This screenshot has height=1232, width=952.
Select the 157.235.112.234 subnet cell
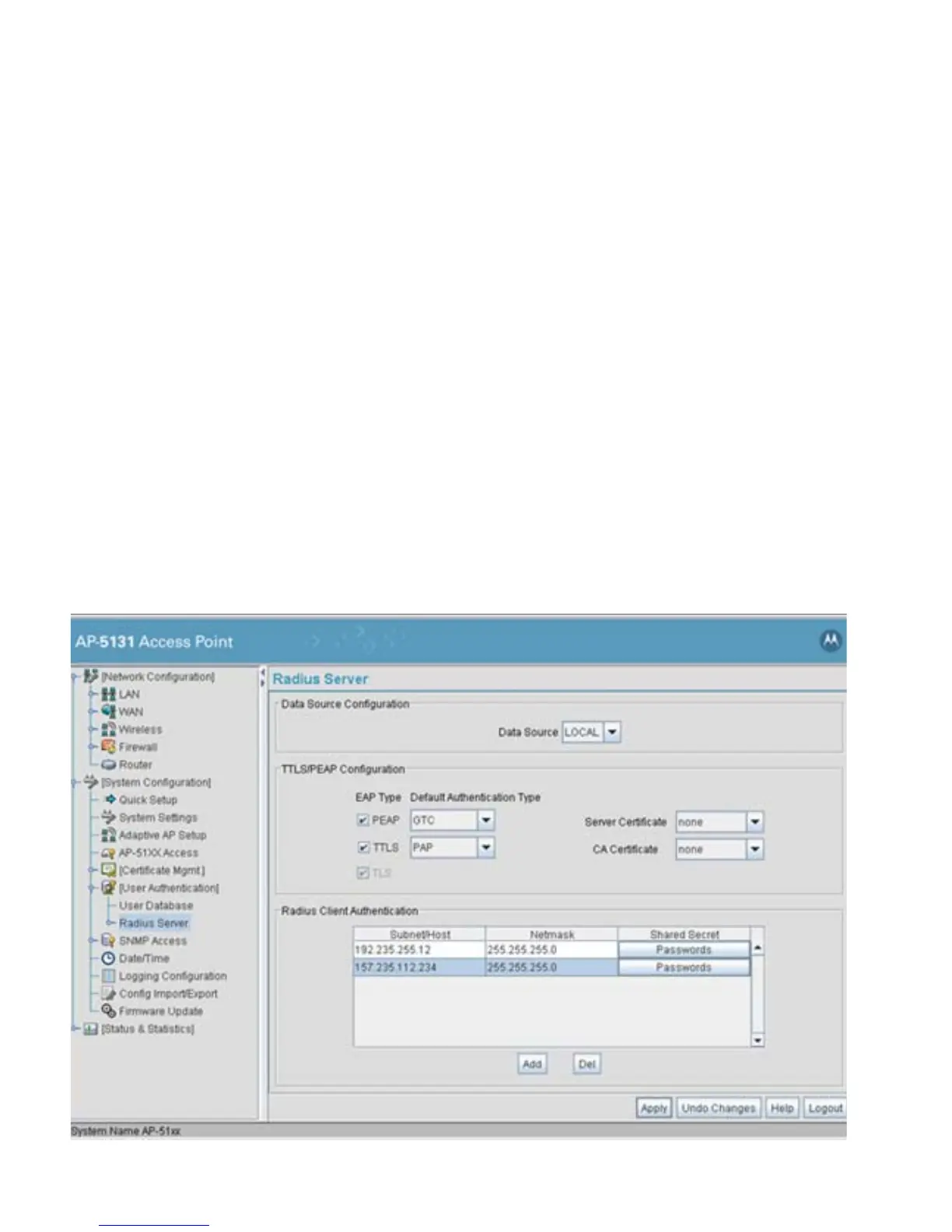419,968
